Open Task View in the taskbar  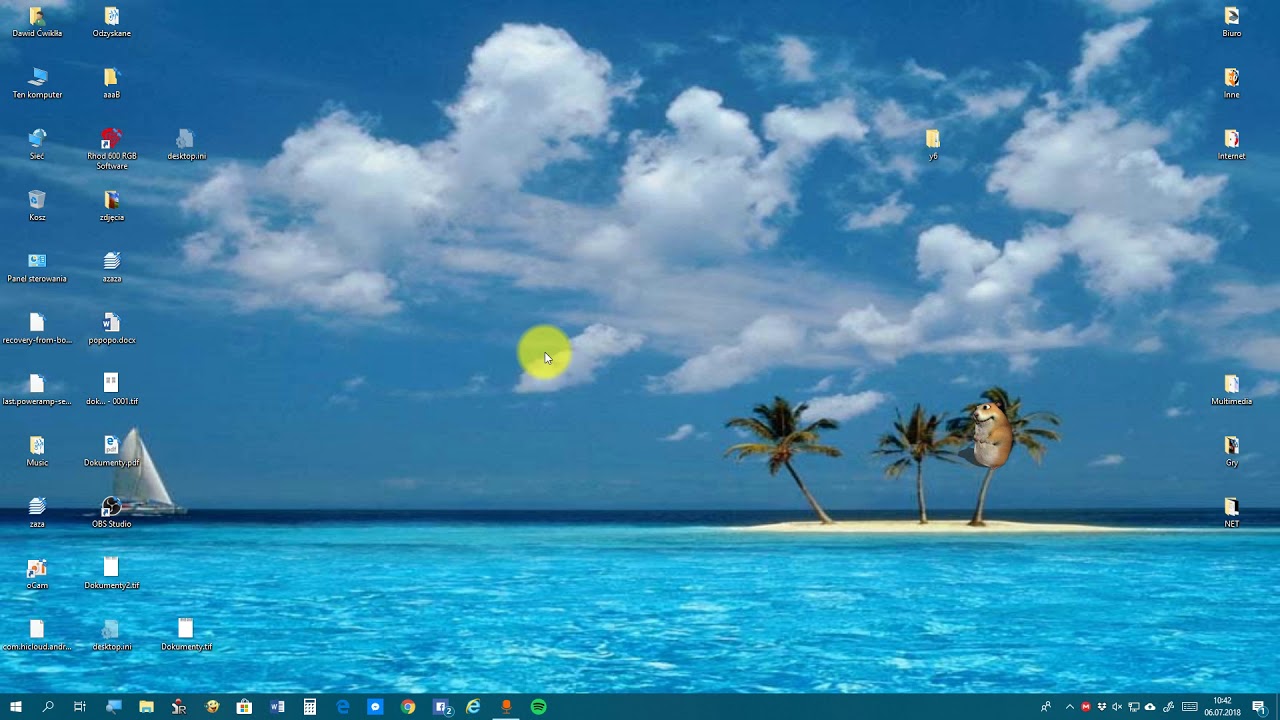[80, 707]
